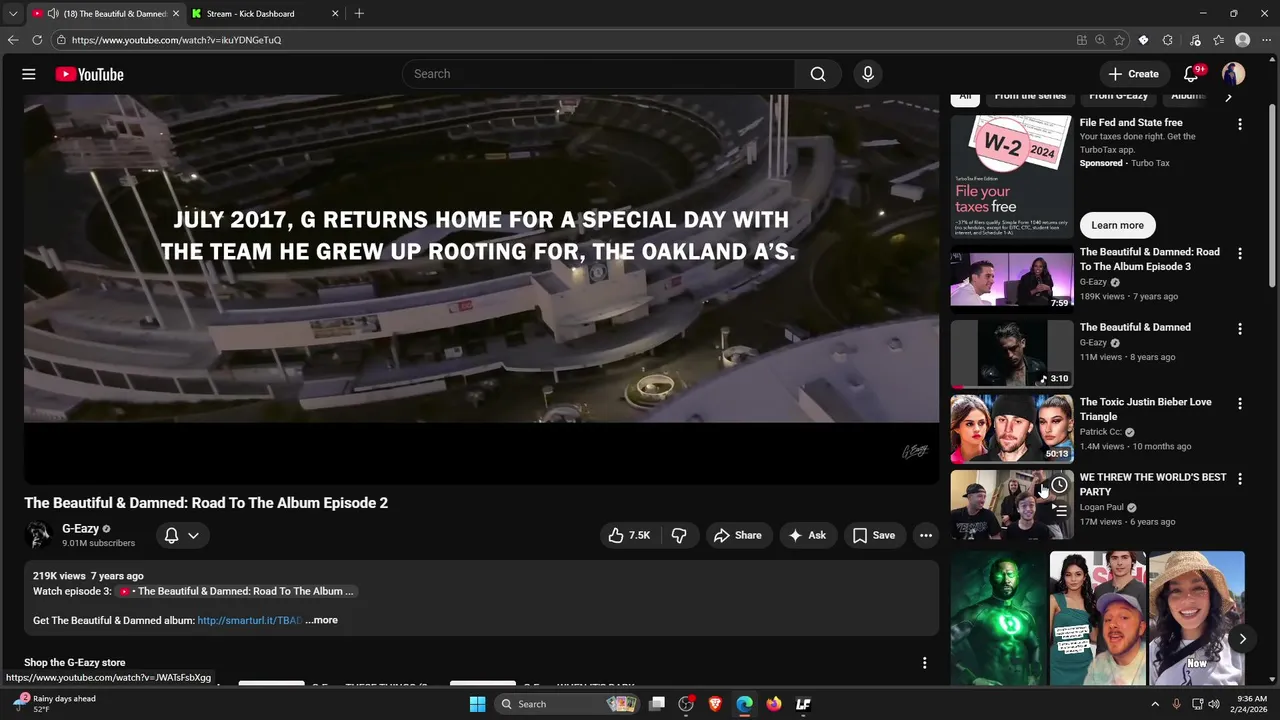Open options for The Beautiful & Damned video
Viewport: 1280px width, 720px height.
tap(1240, 329)
